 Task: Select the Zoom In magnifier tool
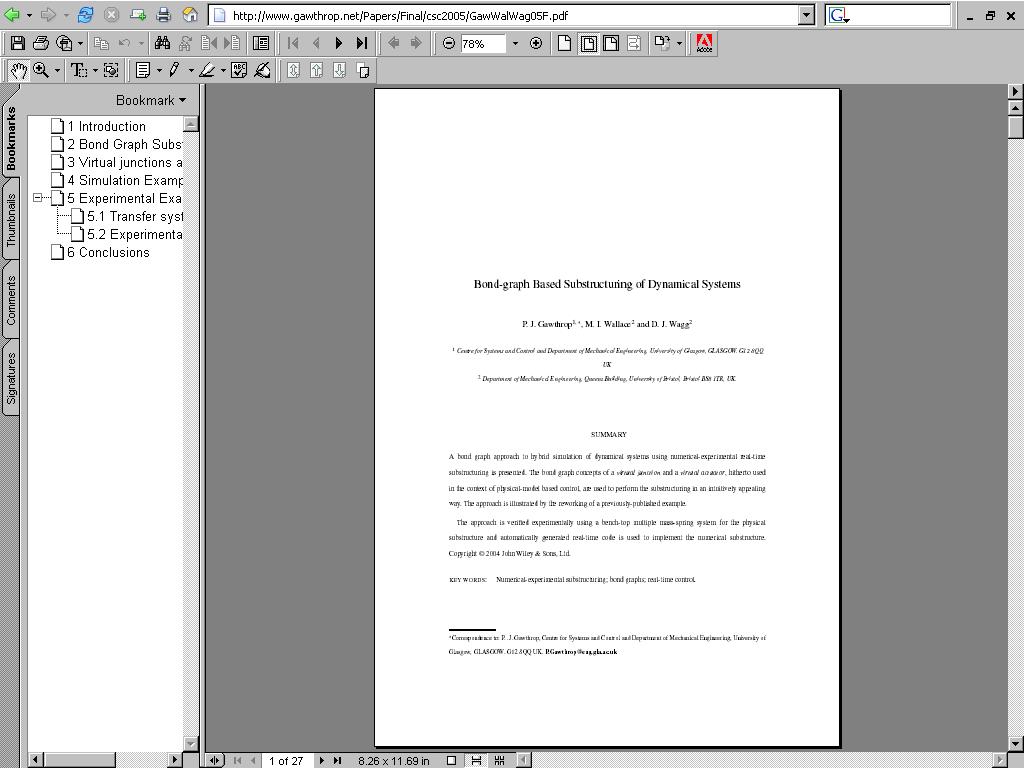[x=41, y=70]
